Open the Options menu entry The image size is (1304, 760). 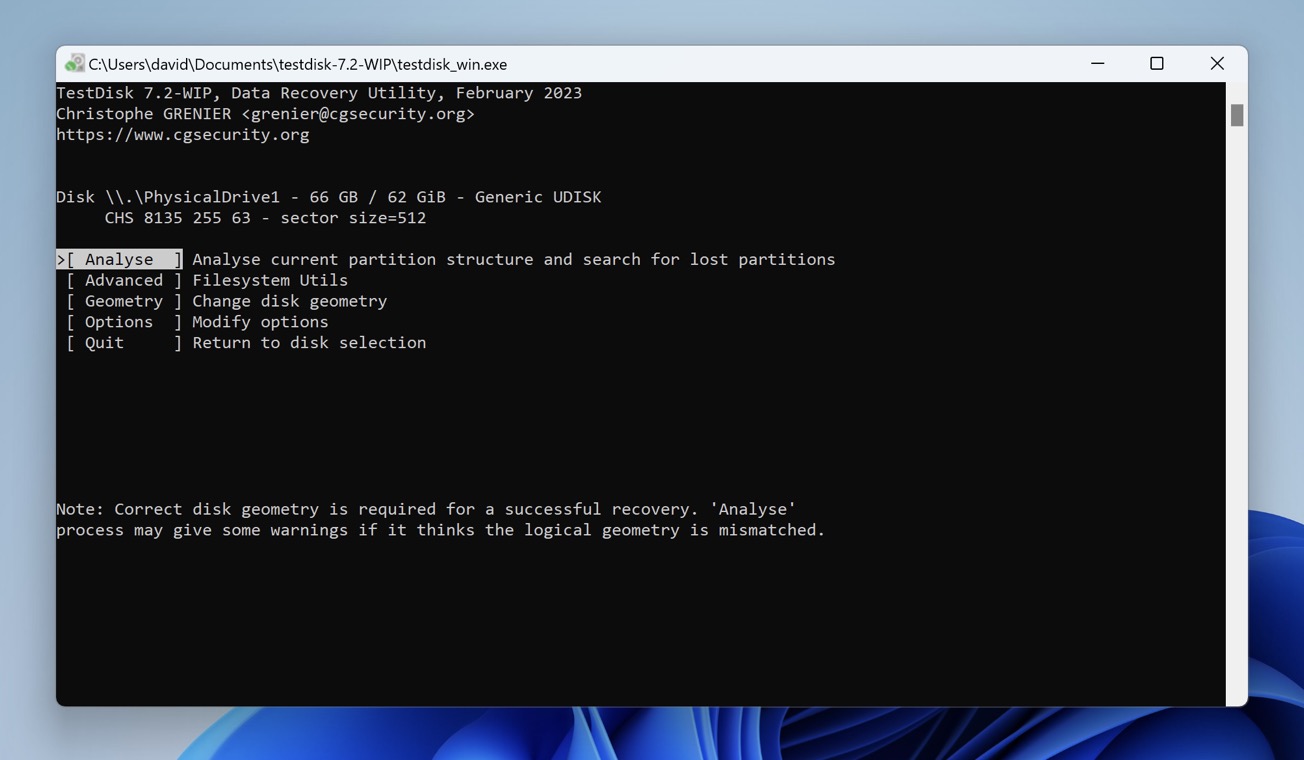point(124,322)
